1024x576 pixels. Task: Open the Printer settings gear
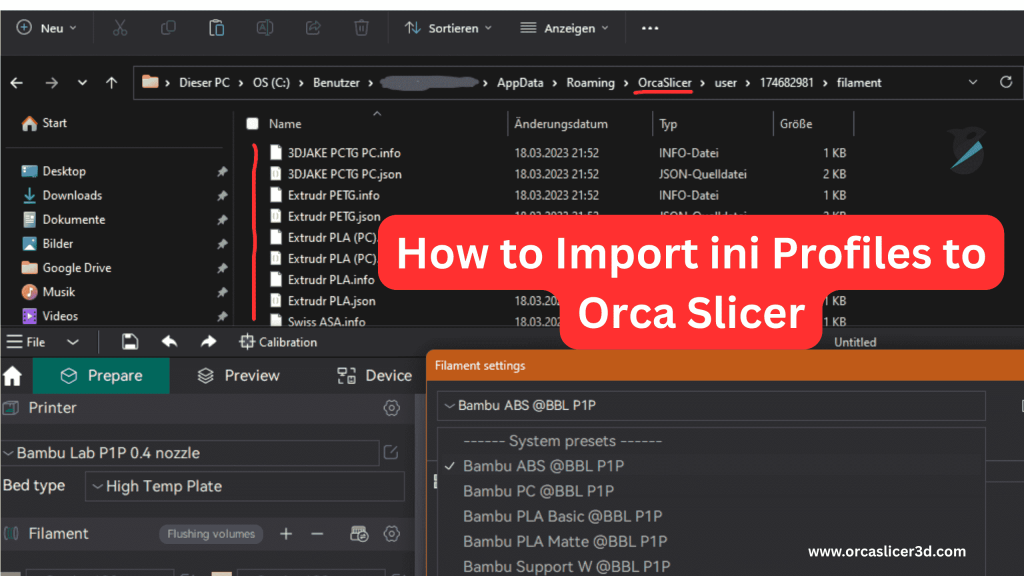(391, 408)
